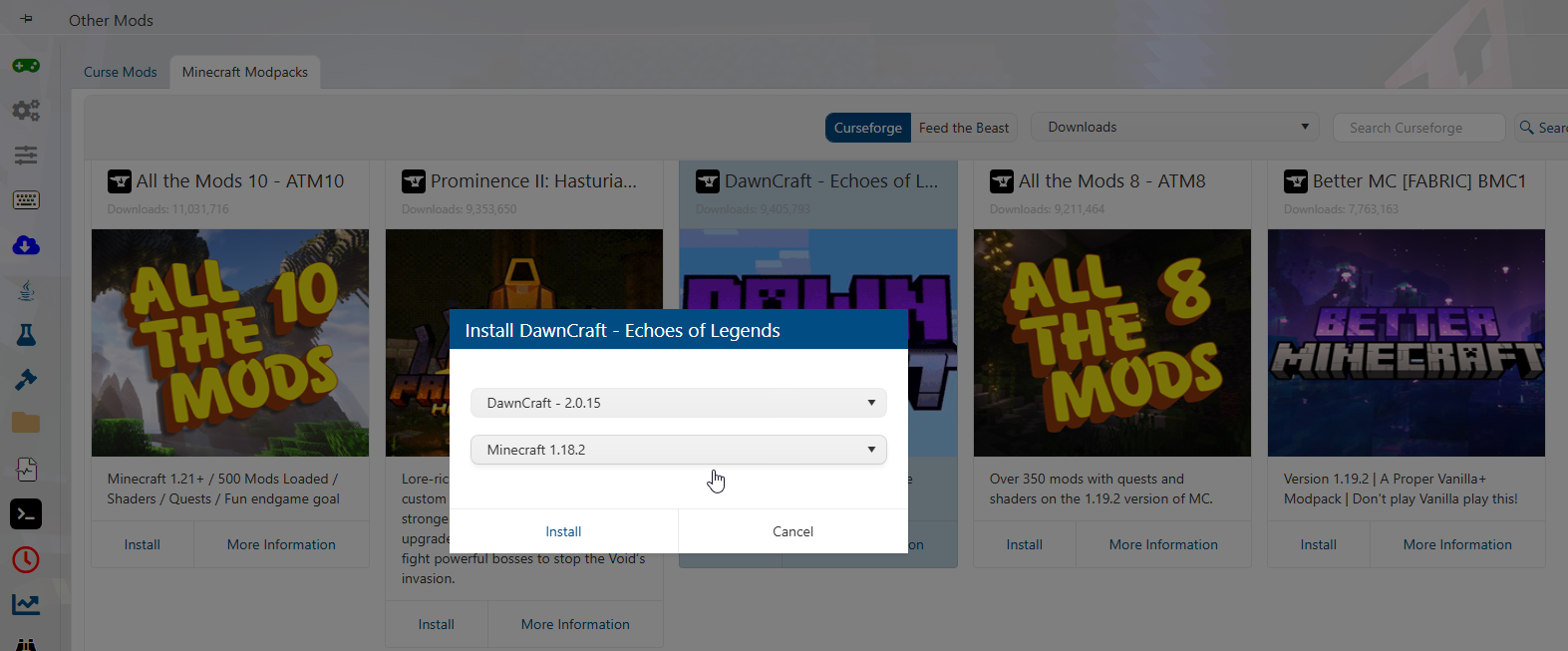Screen dimensions: 1568x651
Task: Click Install in the DawnCraft dialog
Action: (x=563, y=531)
